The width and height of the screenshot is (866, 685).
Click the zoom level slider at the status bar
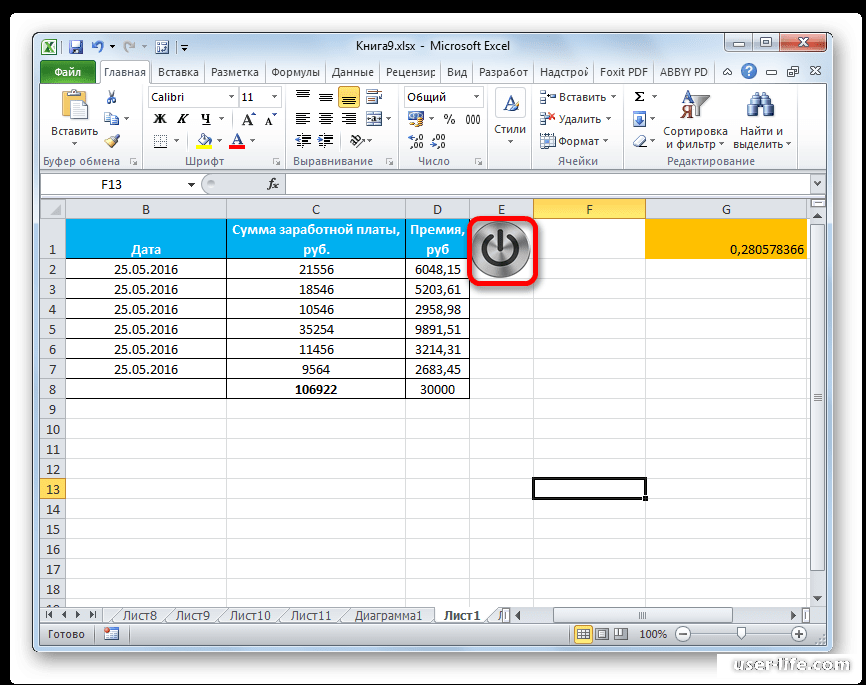click(x=740, y=633)
